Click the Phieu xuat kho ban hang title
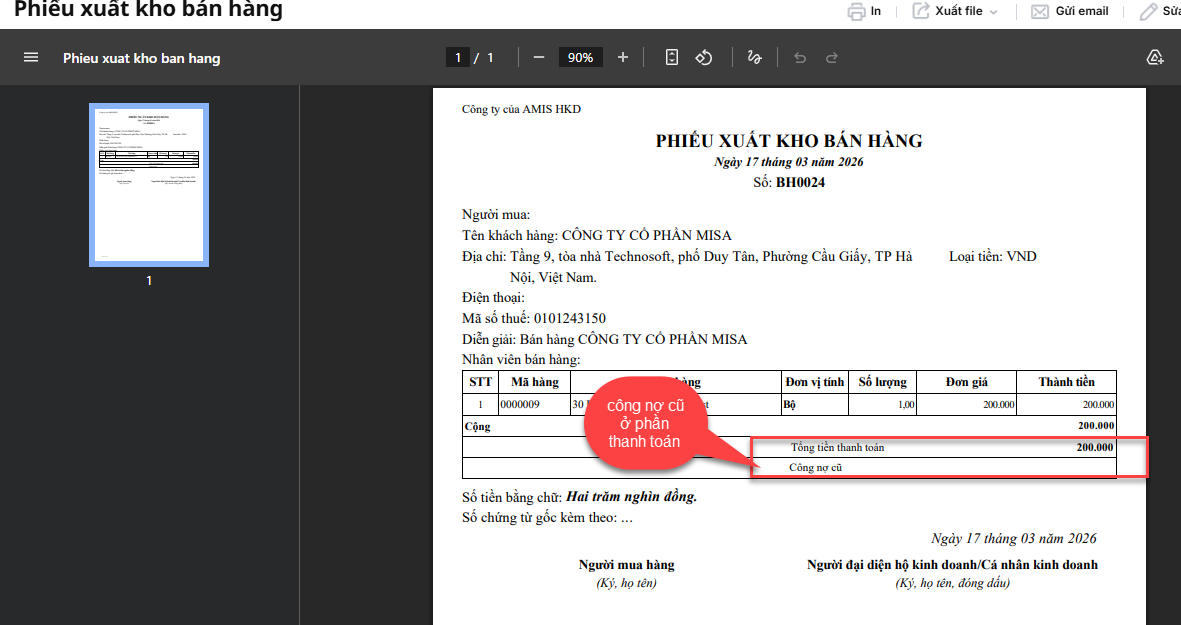Viewport: 1181px width, 625px height. point(141,58)
